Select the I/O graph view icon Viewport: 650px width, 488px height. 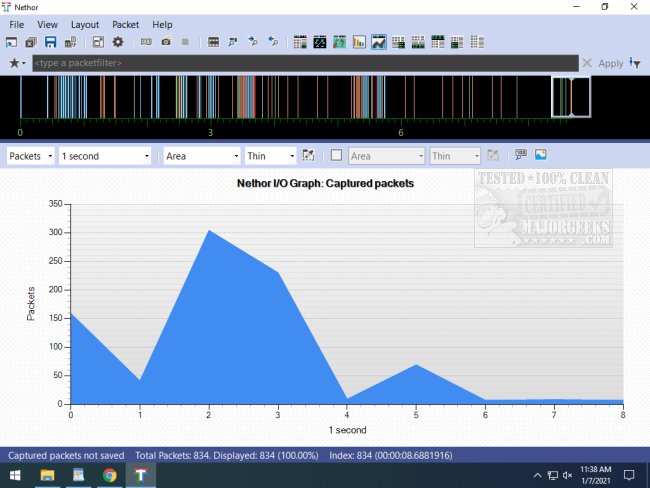coord(379,42)
